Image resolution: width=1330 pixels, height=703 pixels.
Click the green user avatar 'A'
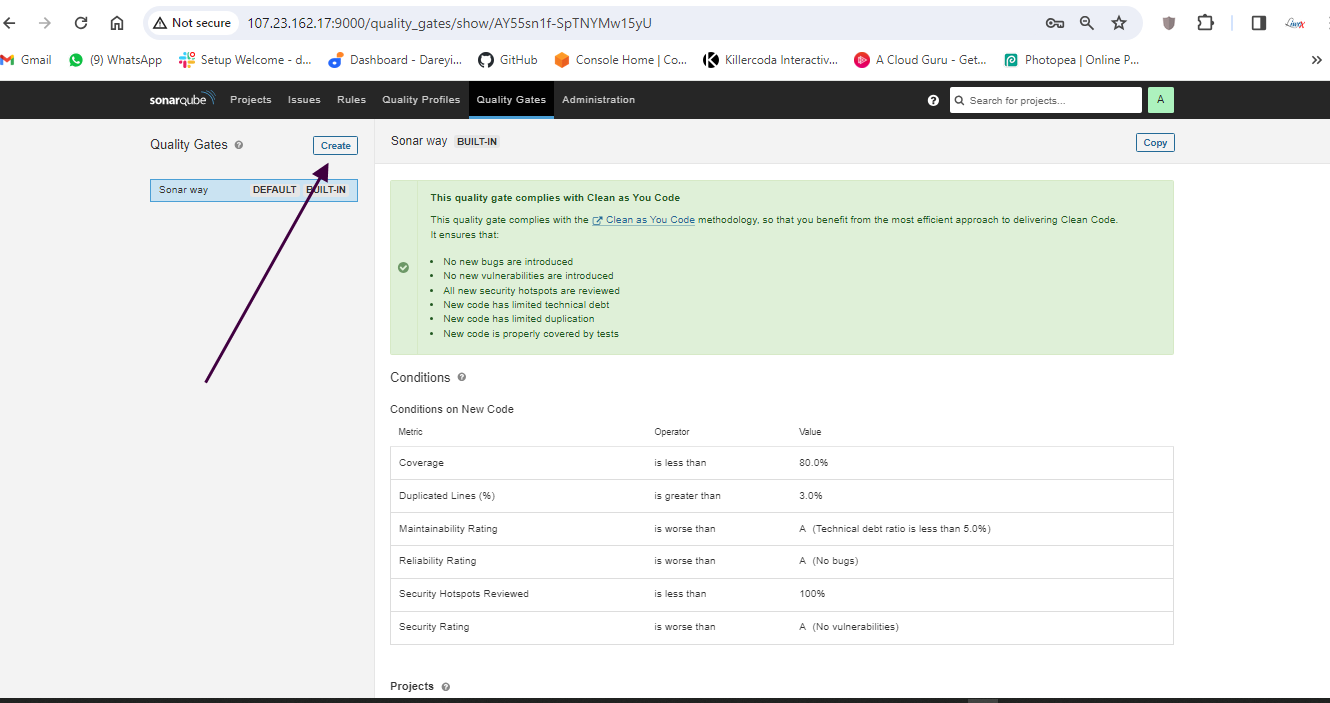point(1160,100)
